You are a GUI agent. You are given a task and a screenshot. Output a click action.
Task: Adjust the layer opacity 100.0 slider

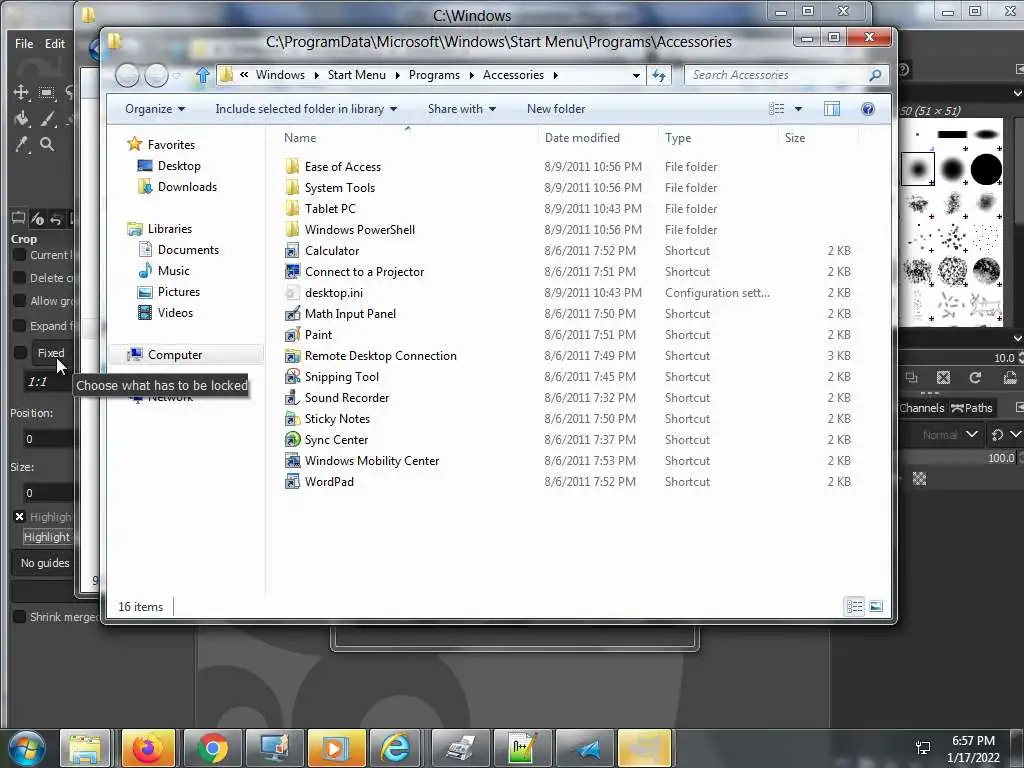(958, 458)
